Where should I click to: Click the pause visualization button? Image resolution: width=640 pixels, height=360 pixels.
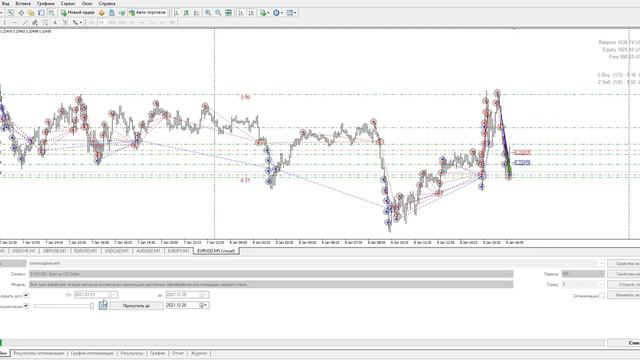point(103,305)
